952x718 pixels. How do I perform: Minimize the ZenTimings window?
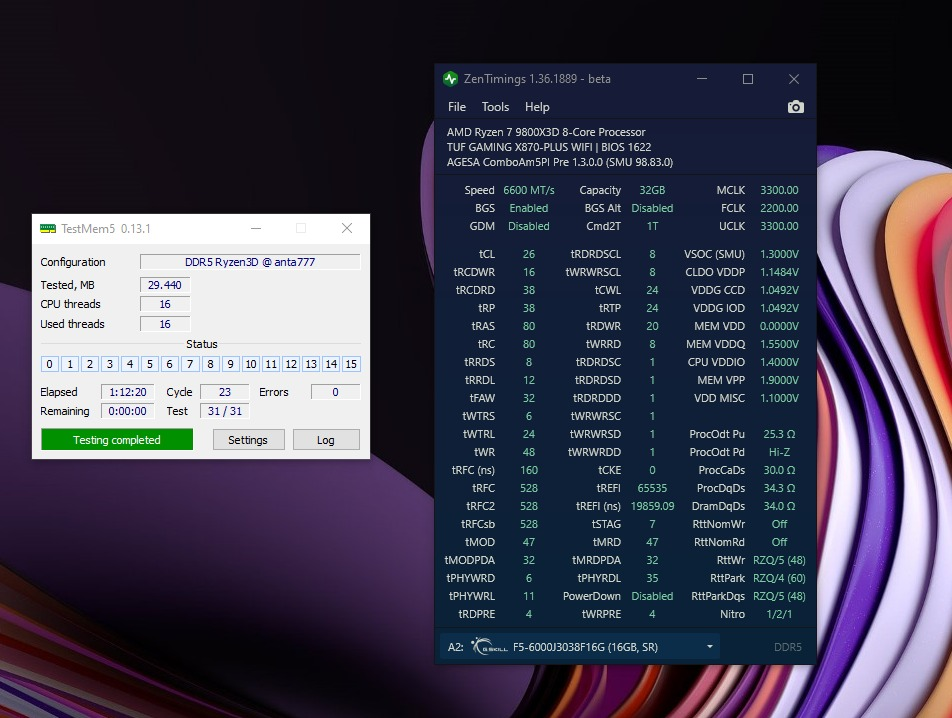click(702, 79)
